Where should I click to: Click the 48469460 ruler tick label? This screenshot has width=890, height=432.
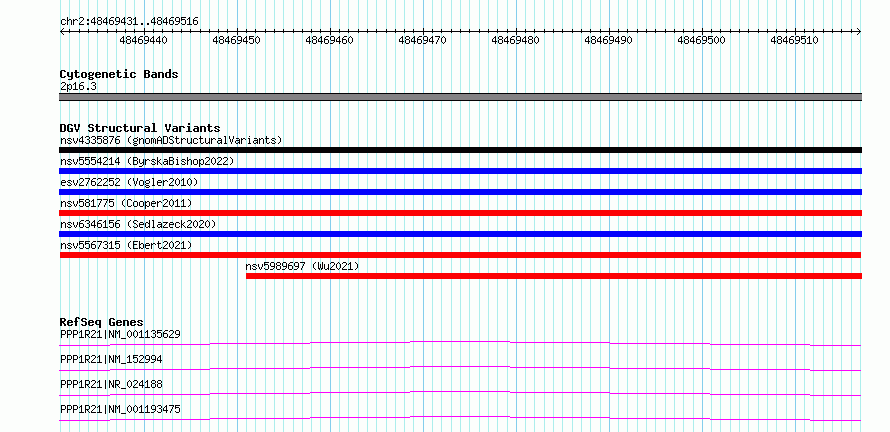tap(330, 40)
